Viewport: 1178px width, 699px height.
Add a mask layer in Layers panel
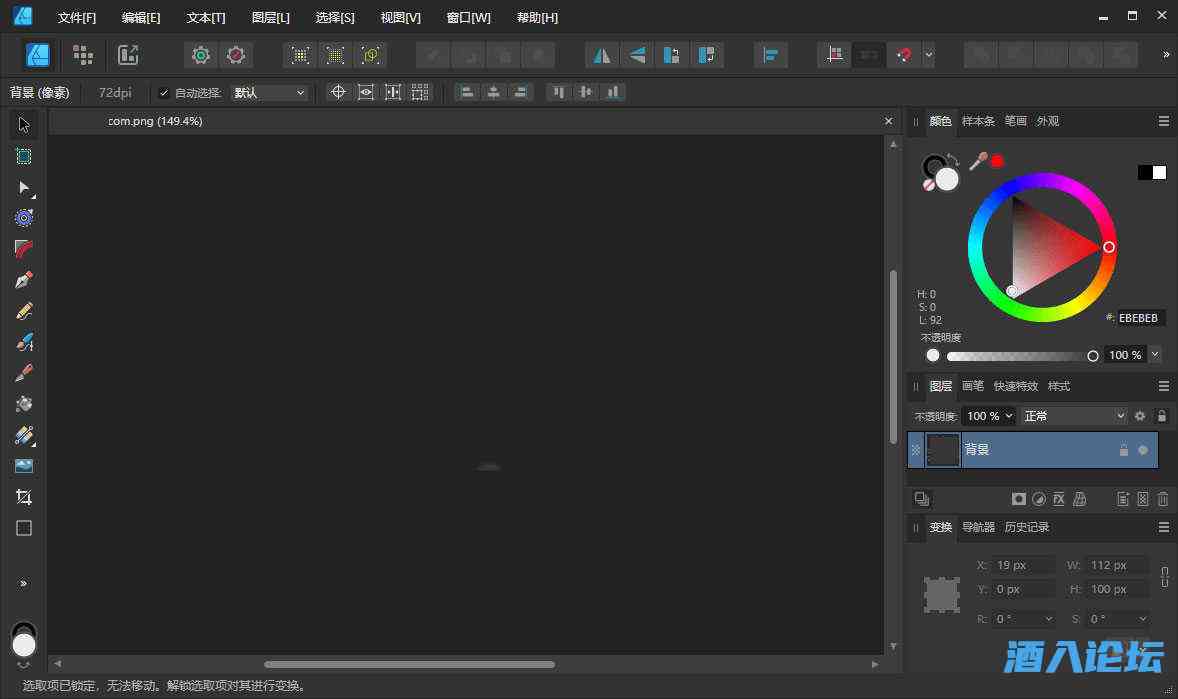[x=1019, y=499]
